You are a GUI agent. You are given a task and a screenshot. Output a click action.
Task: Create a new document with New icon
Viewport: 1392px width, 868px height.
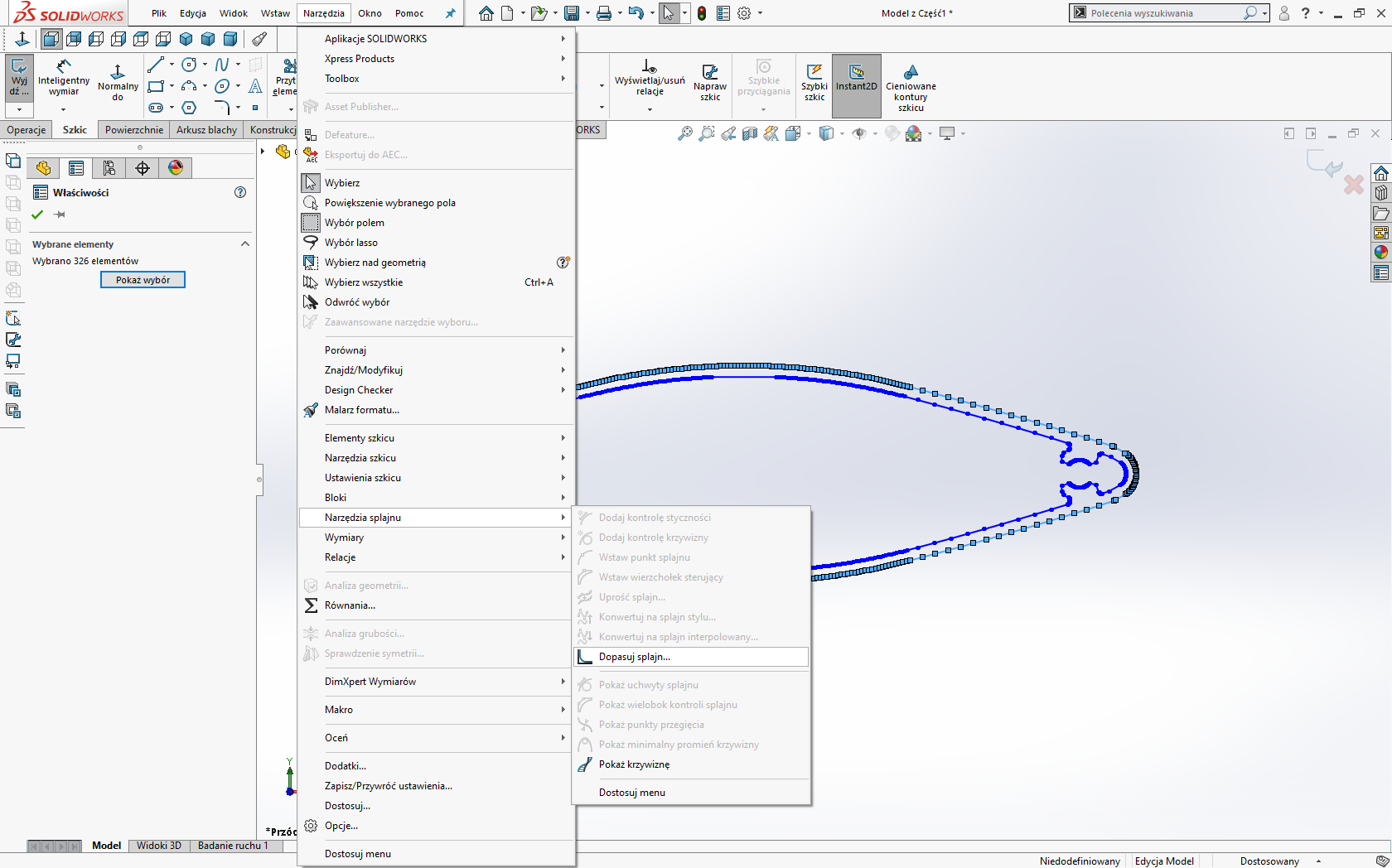click(x=507, y=13)
